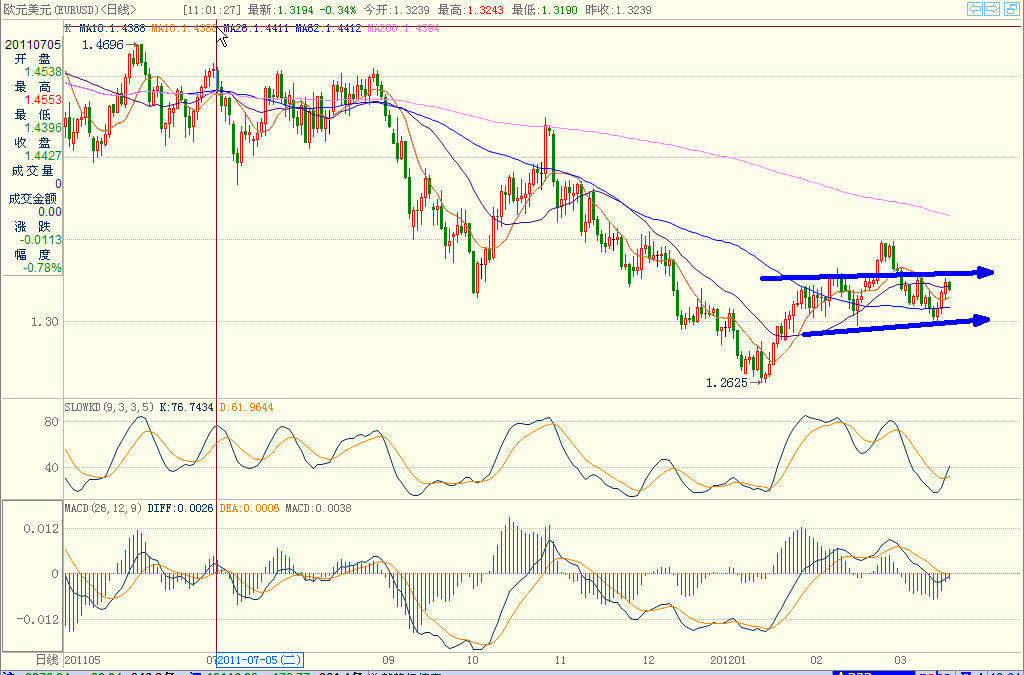Click the 成交量 label in info panel
The image size is (1024, 675).
[33, 170]
